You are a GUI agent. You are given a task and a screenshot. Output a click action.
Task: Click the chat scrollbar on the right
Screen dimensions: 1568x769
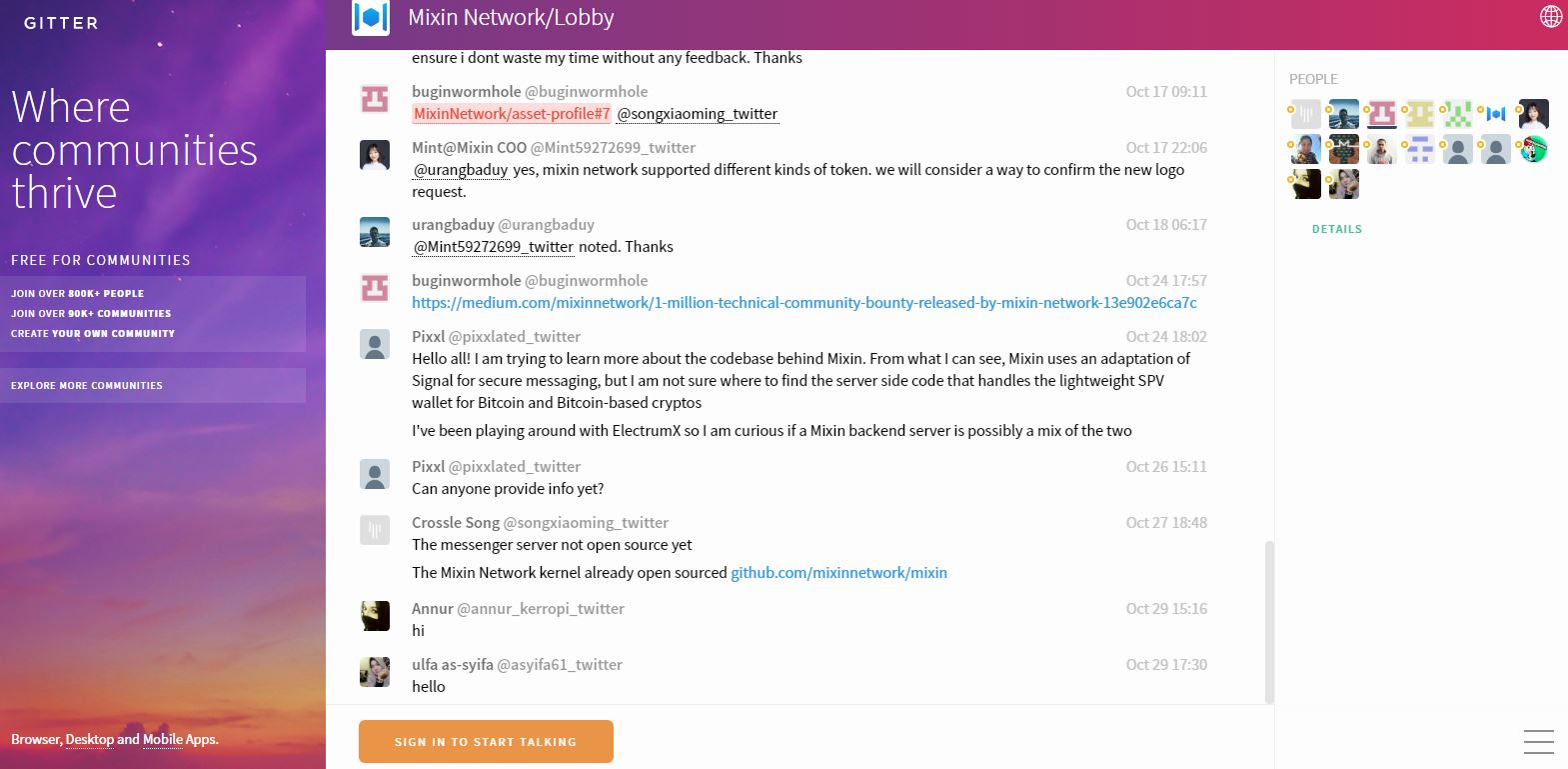(1269, 622)
